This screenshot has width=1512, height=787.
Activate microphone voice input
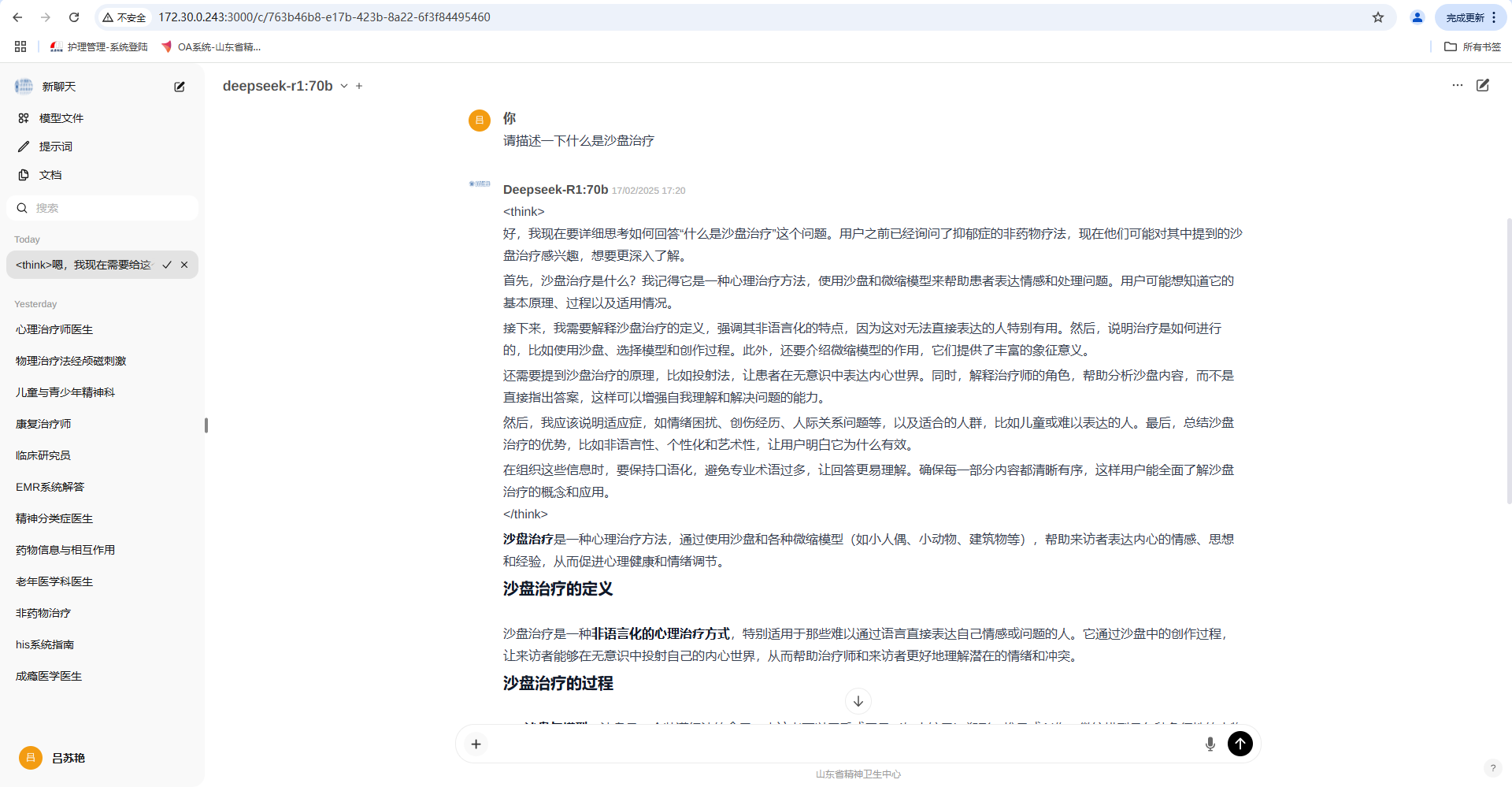[1210, 744]
